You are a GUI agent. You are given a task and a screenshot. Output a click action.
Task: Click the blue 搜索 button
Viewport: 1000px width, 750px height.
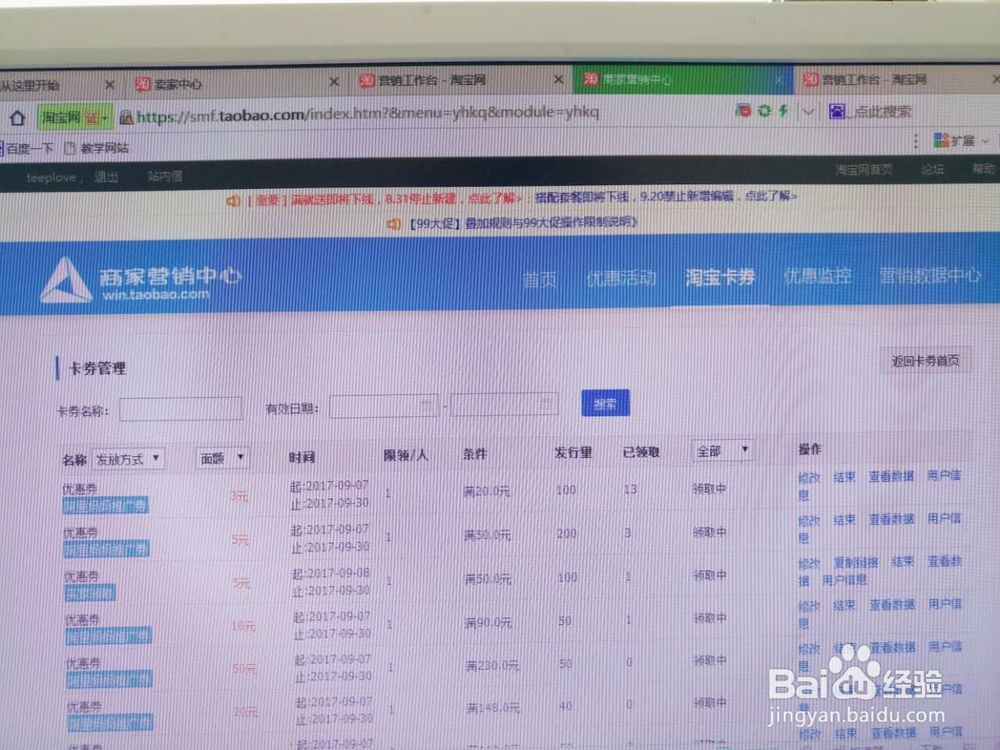[605, 403]
